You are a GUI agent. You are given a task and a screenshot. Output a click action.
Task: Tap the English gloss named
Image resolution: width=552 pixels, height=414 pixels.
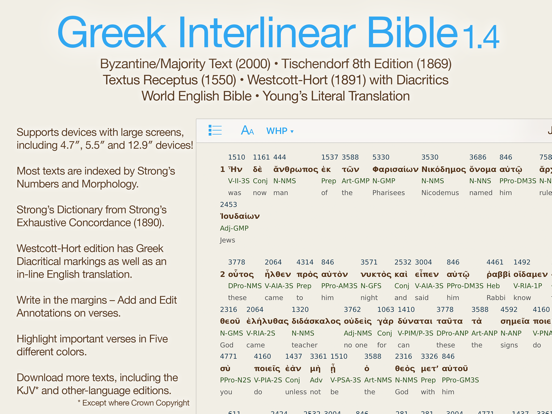tap(481, 193)
